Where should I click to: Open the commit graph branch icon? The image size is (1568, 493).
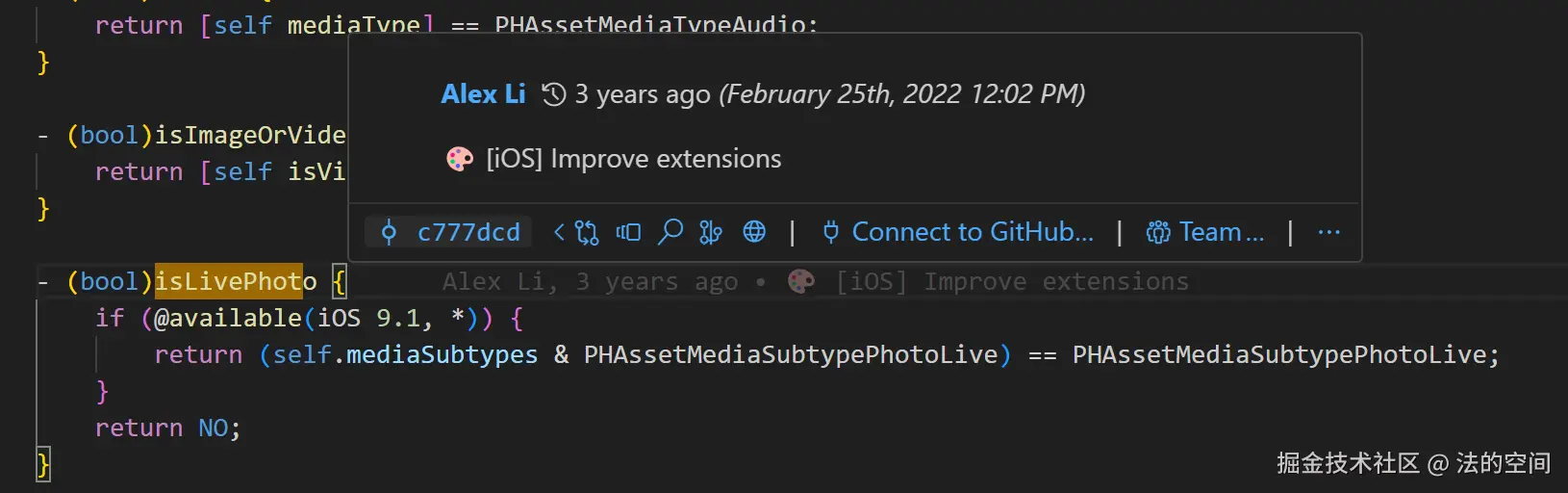tap(711, 232)
